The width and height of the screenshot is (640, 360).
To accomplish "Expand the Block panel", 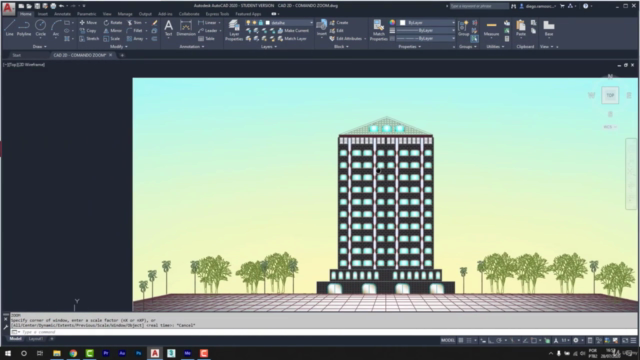I will pyautogui.click(x=341, y=47).
